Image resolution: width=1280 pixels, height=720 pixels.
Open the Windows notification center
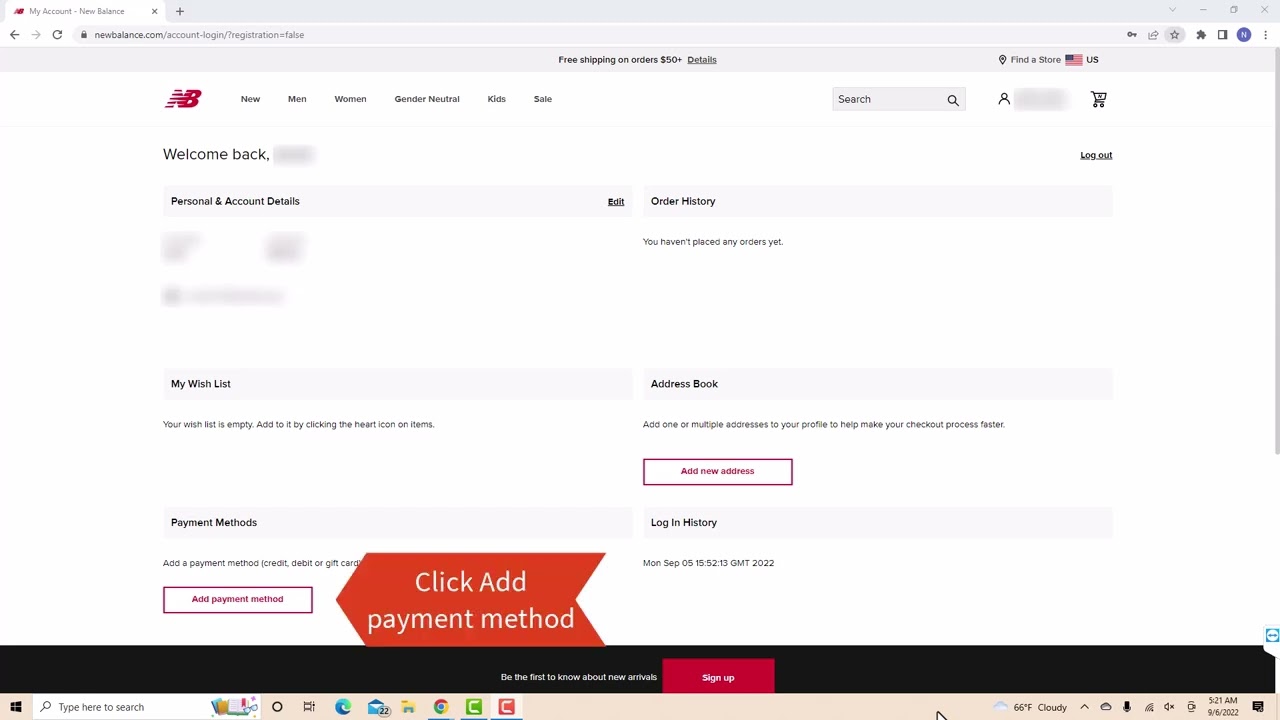click(x=1258, y=707)
